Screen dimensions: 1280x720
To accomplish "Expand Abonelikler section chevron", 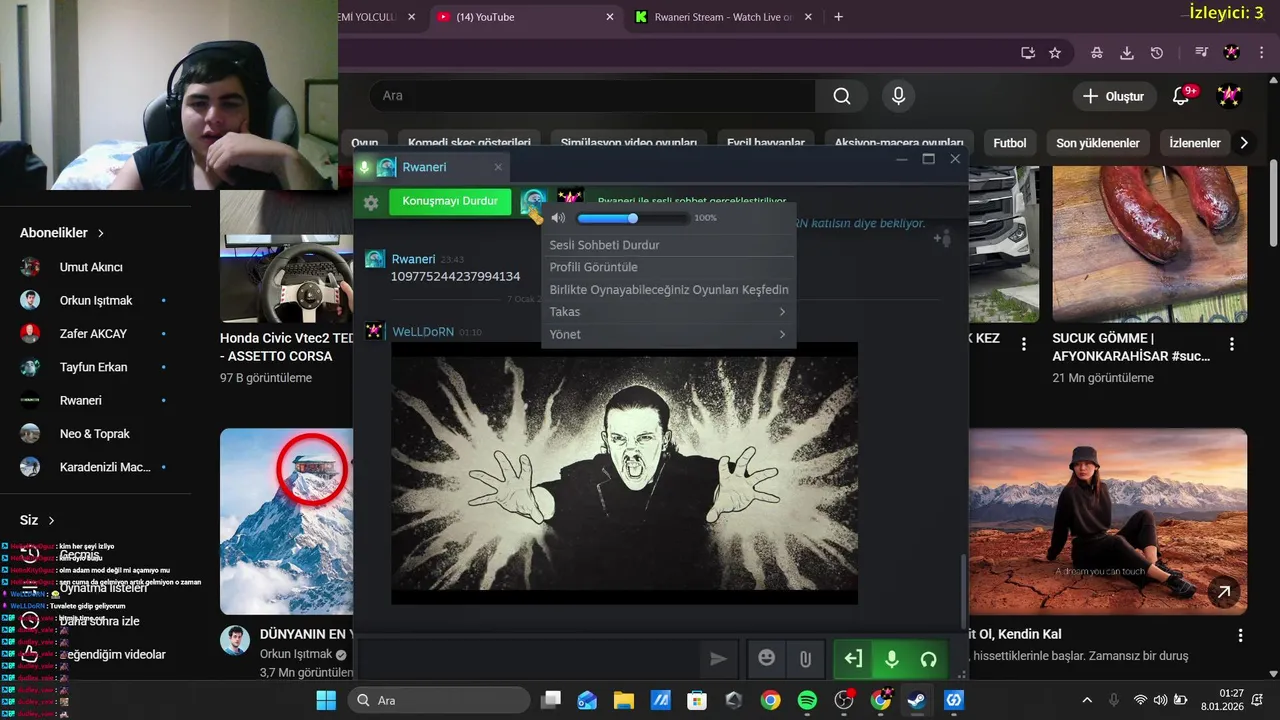I will [x=101, y=233].
